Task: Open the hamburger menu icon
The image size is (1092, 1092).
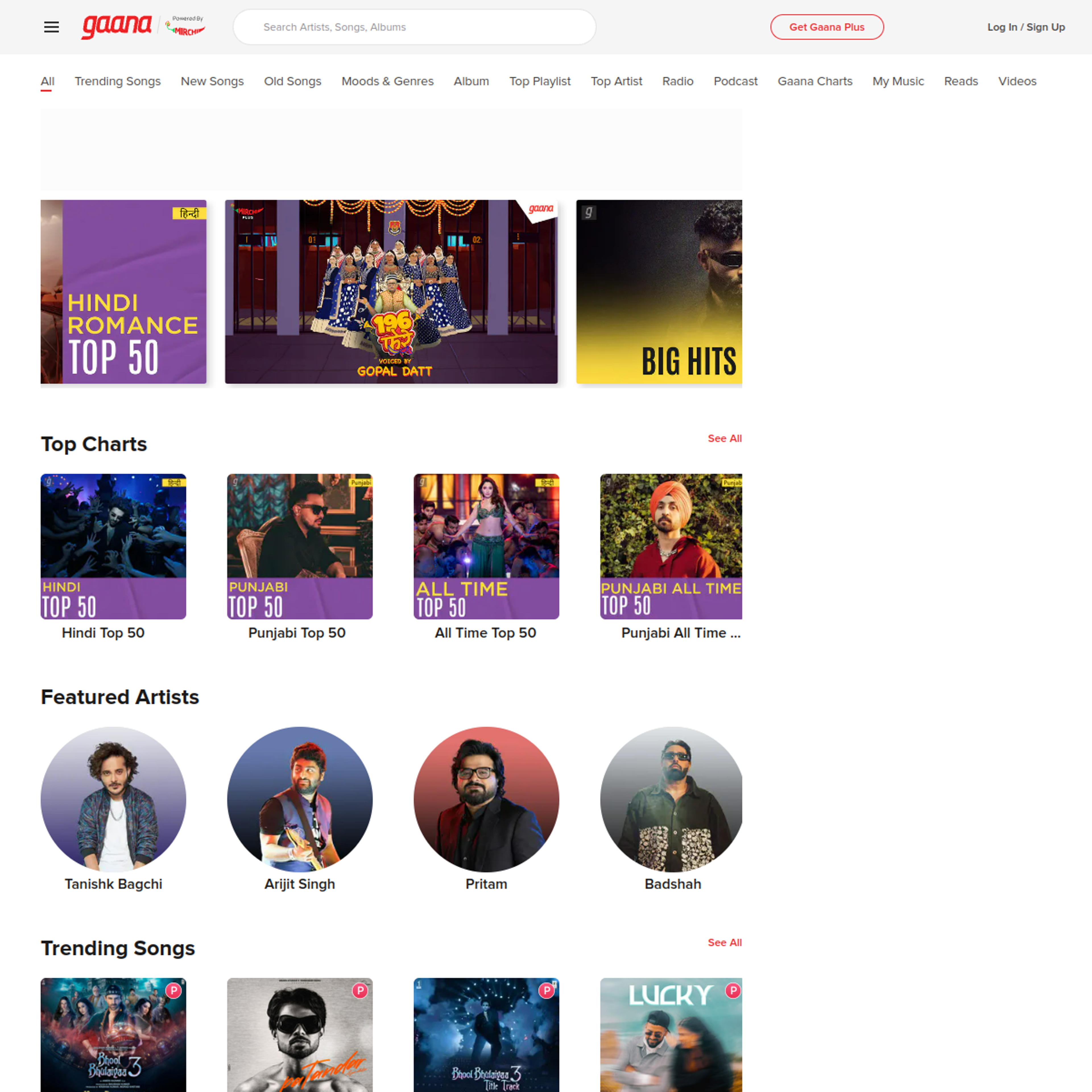Action: tap(51, 27)
